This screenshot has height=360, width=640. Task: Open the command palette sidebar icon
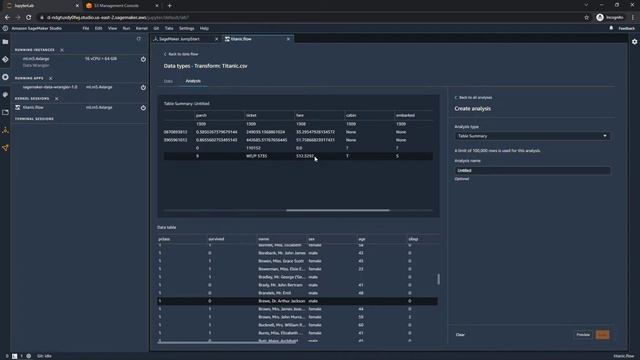(5, 95)
